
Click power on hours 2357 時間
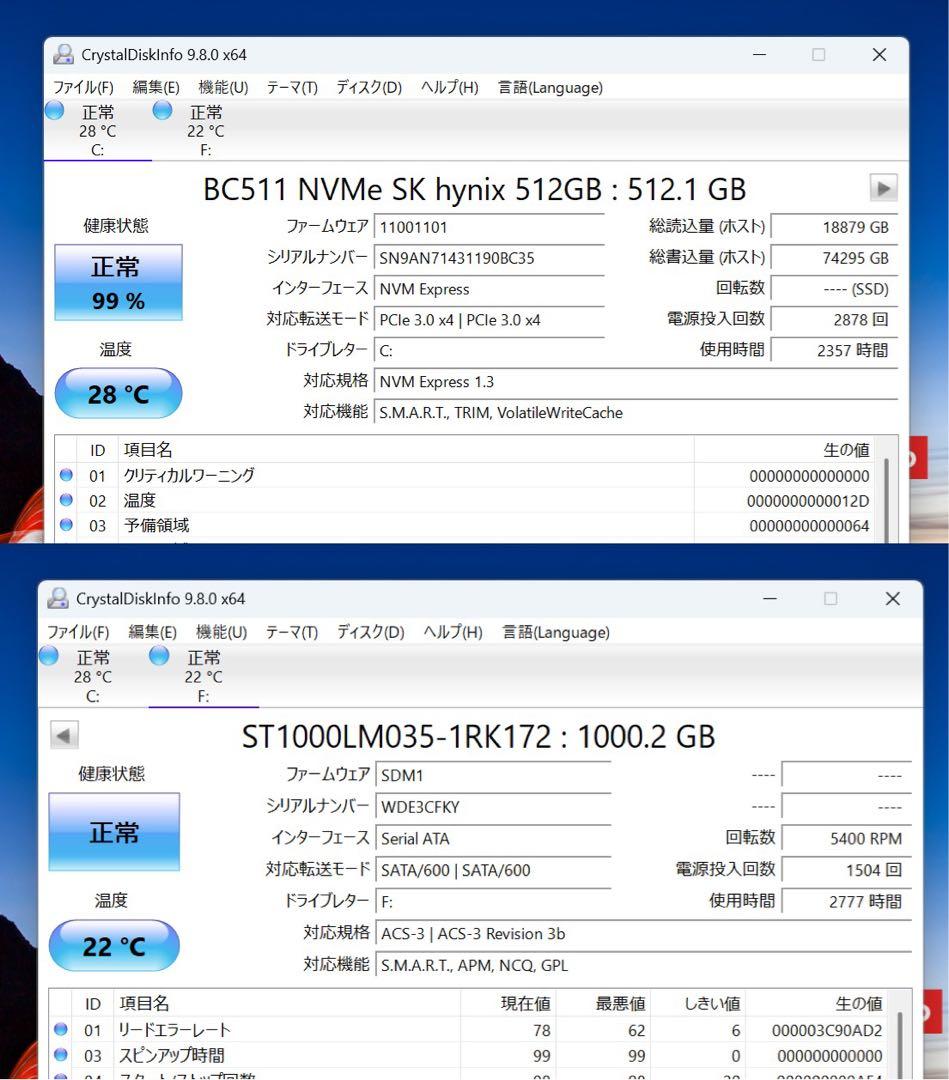point(834,351)
